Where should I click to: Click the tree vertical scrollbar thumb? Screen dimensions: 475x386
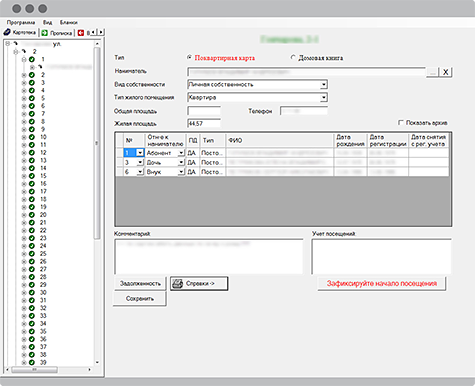pyautogui.click(x=97, y=143)
